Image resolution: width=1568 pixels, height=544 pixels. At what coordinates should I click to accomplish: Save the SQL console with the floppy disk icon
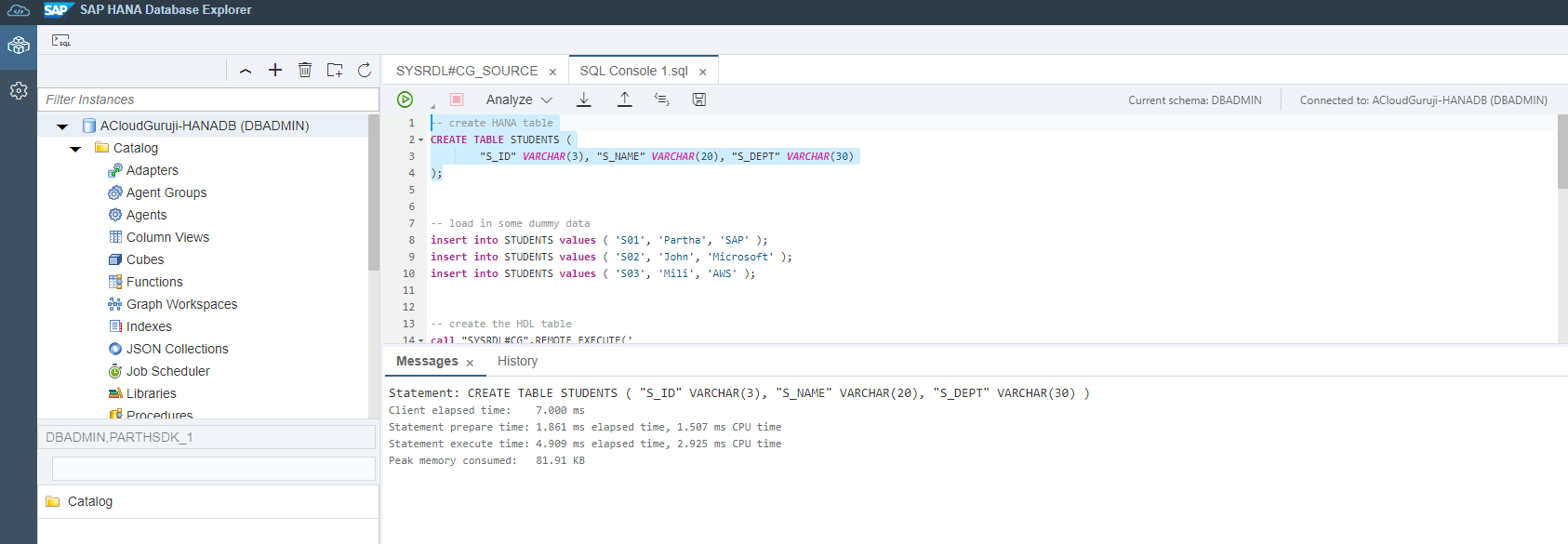(699, 100)
